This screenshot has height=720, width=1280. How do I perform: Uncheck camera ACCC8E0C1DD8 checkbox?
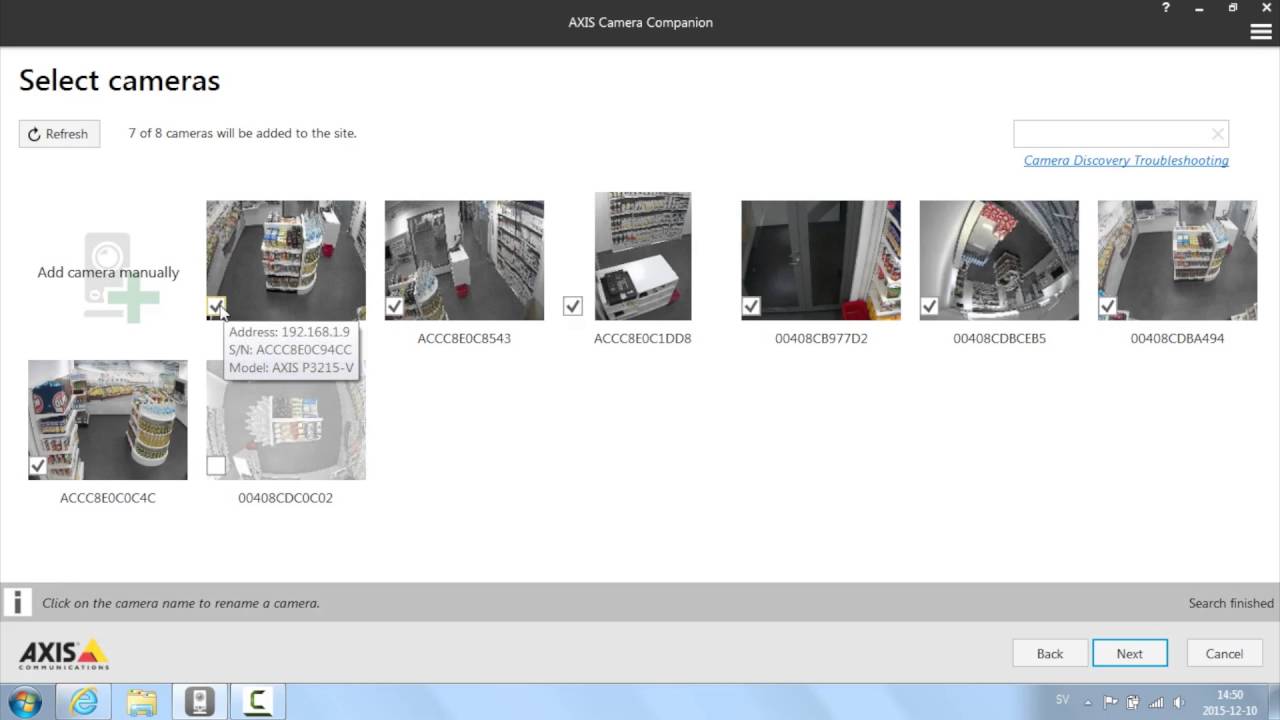tap(572, 306)
